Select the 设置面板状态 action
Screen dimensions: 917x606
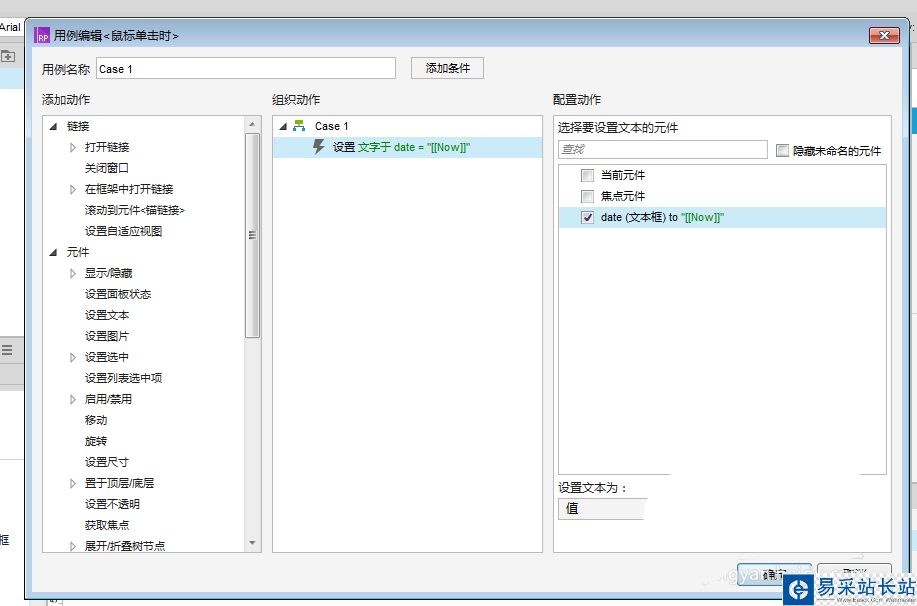(118, 294)
